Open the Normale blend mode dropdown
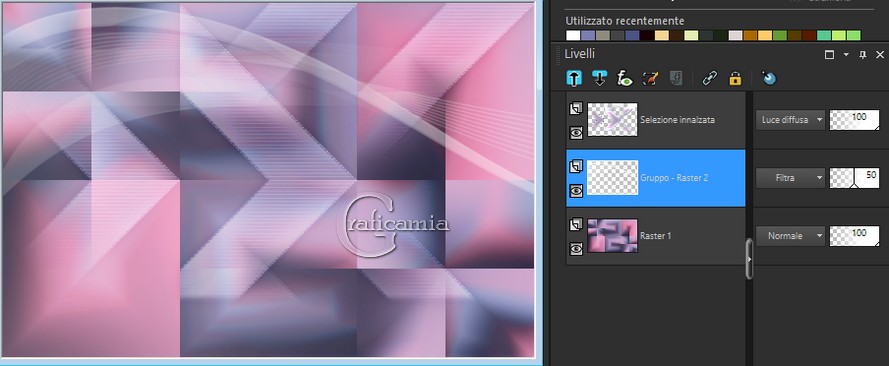 [x=790, y=236]
